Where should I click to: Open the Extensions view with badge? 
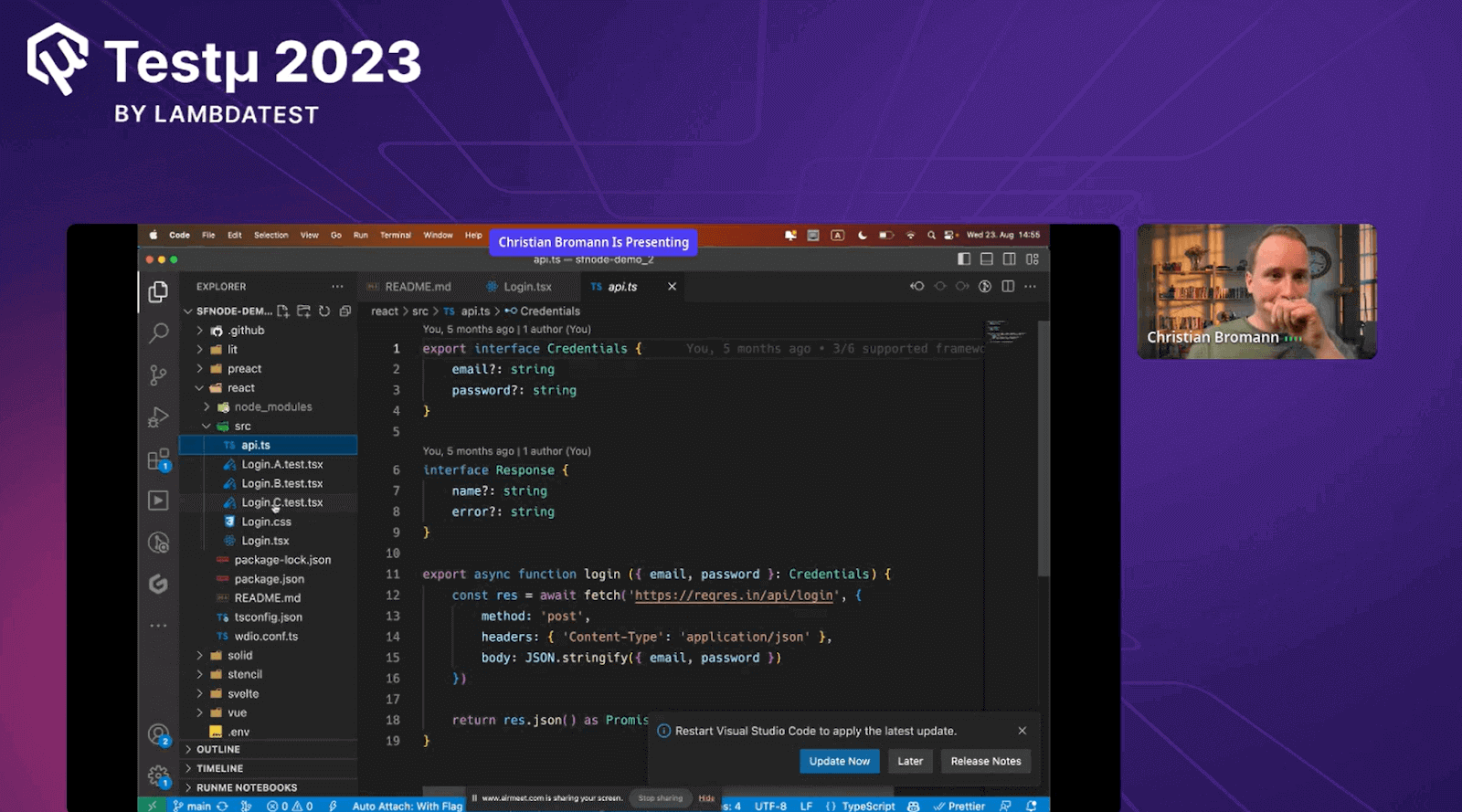point(158,459)
